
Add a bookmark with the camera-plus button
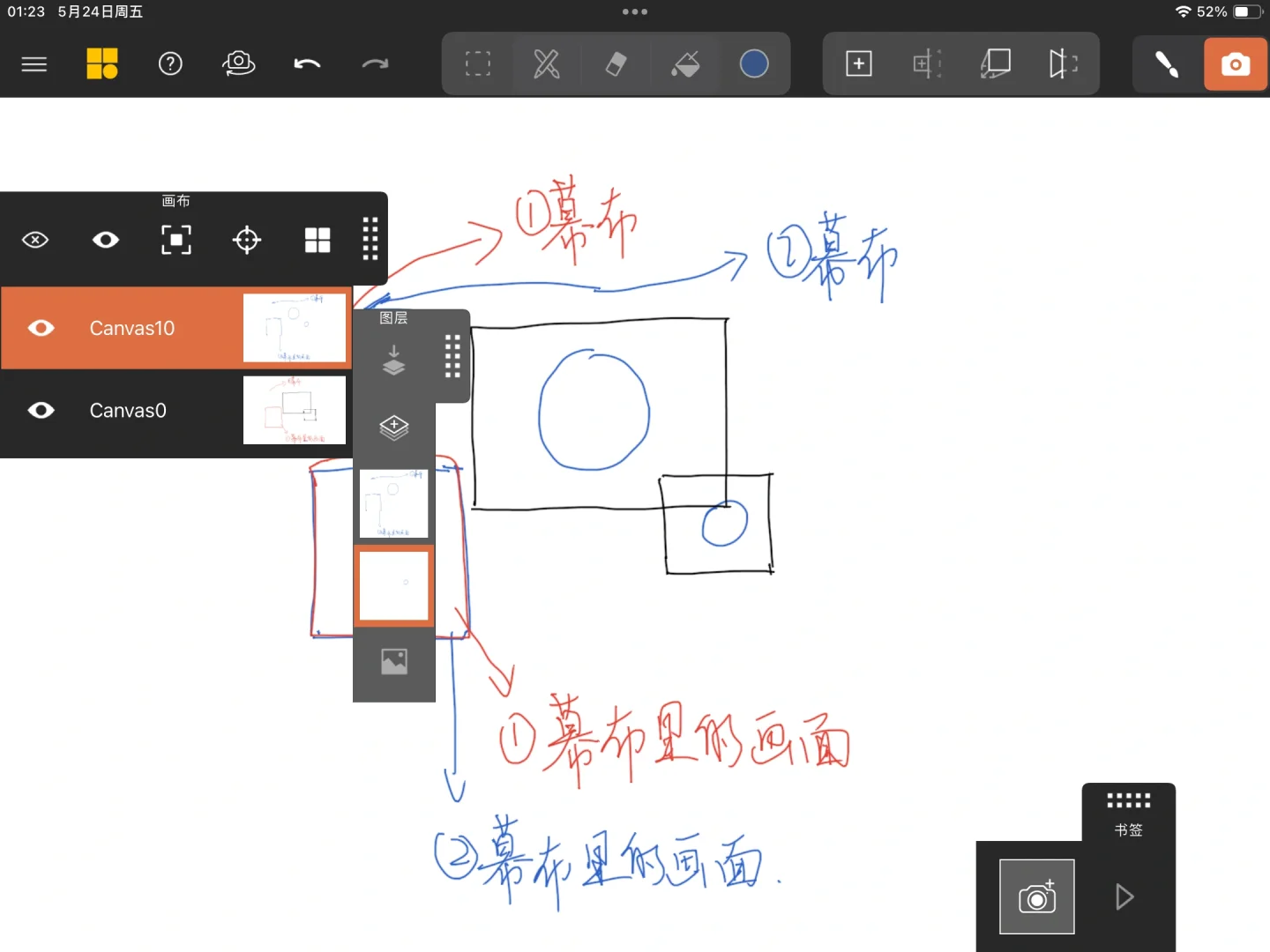tap(1037, 896)
